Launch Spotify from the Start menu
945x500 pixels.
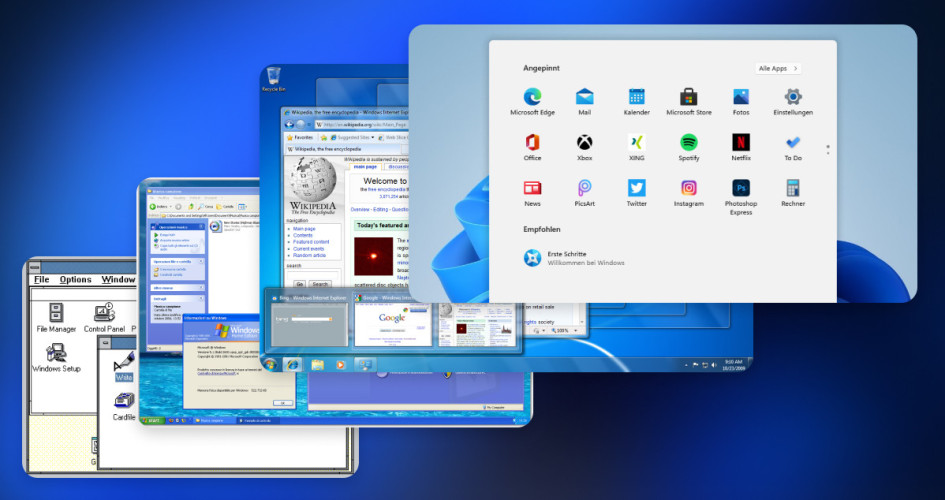(688, 148)
